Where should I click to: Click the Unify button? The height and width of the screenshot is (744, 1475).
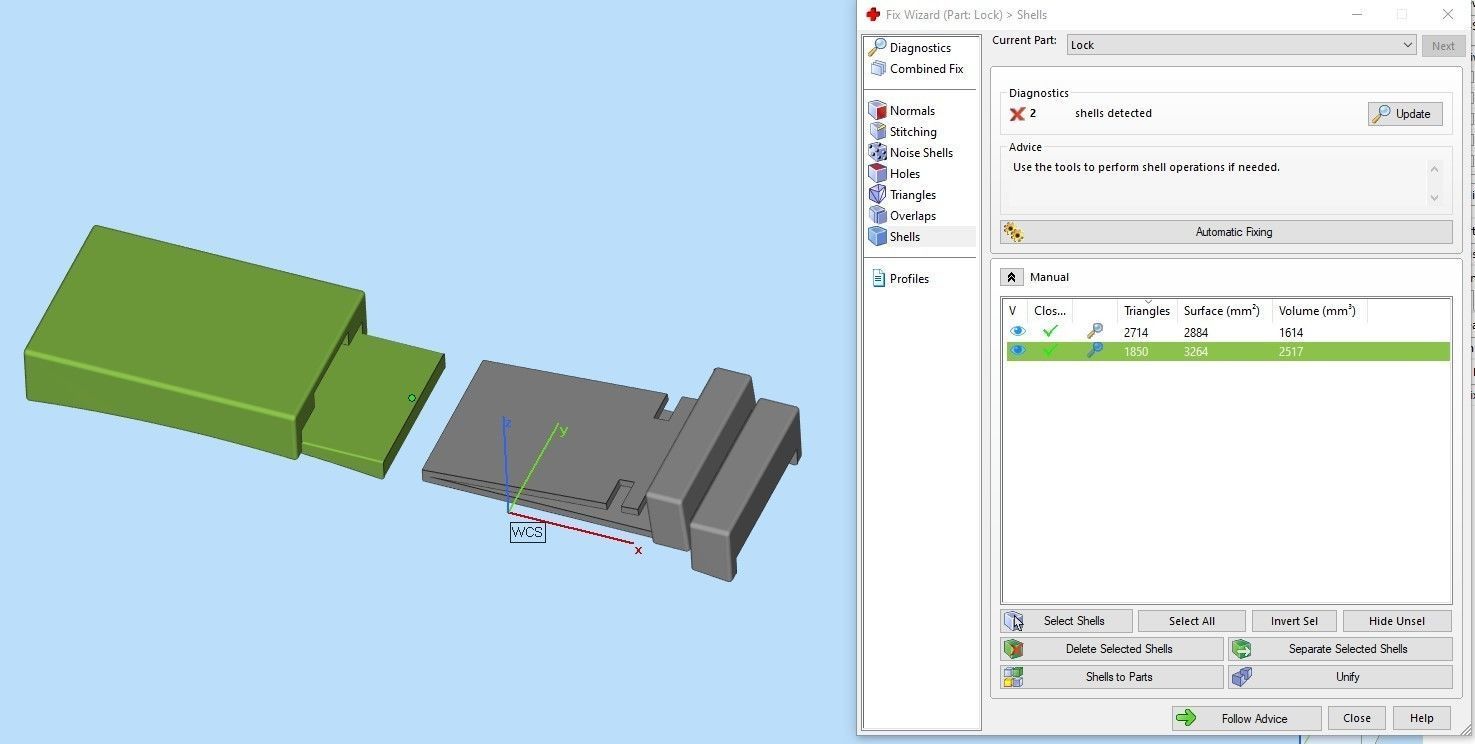click(1340, 677)
